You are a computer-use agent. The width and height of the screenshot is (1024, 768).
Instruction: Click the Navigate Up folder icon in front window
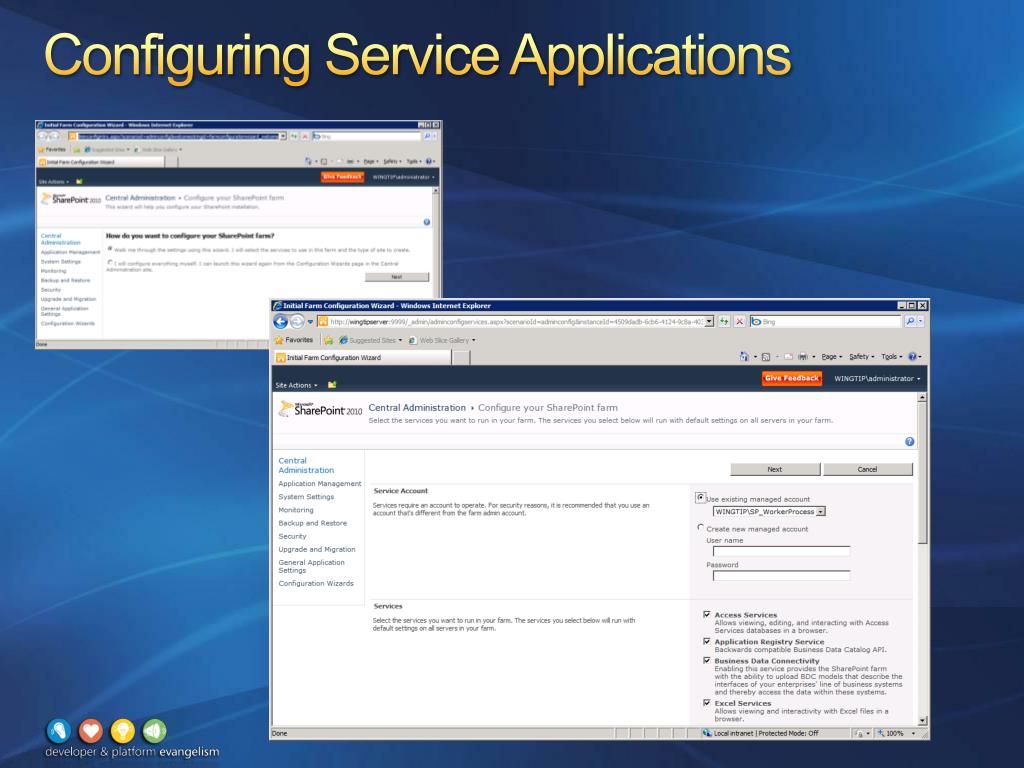click(x=332, y=385)
